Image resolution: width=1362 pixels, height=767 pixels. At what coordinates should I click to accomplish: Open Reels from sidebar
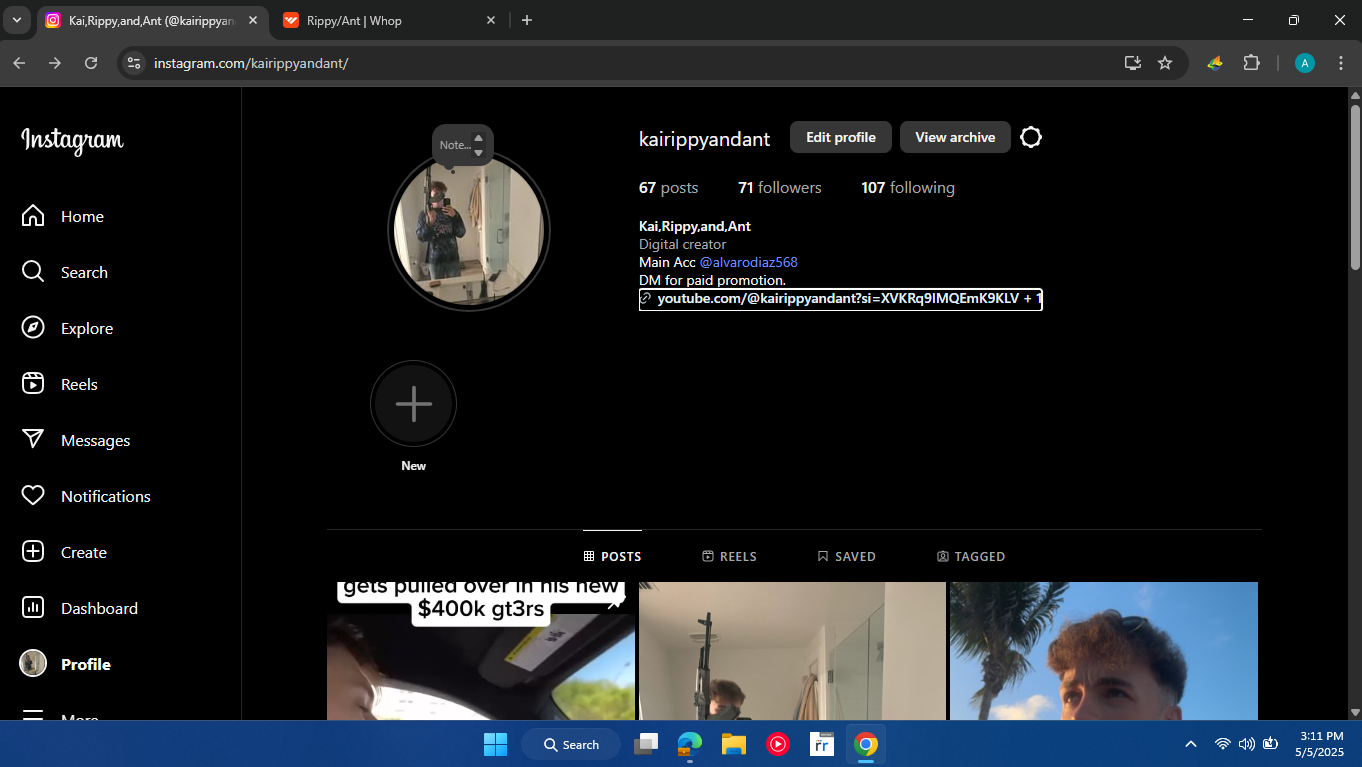pos(60,384)
